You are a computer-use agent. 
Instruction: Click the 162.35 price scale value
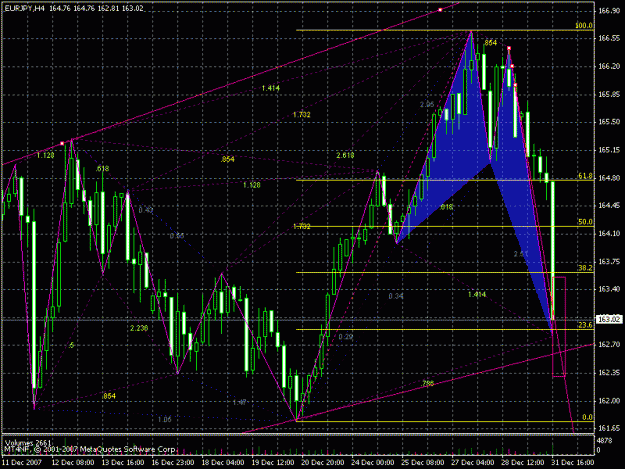pyautogui.click(x=609, y=373)
